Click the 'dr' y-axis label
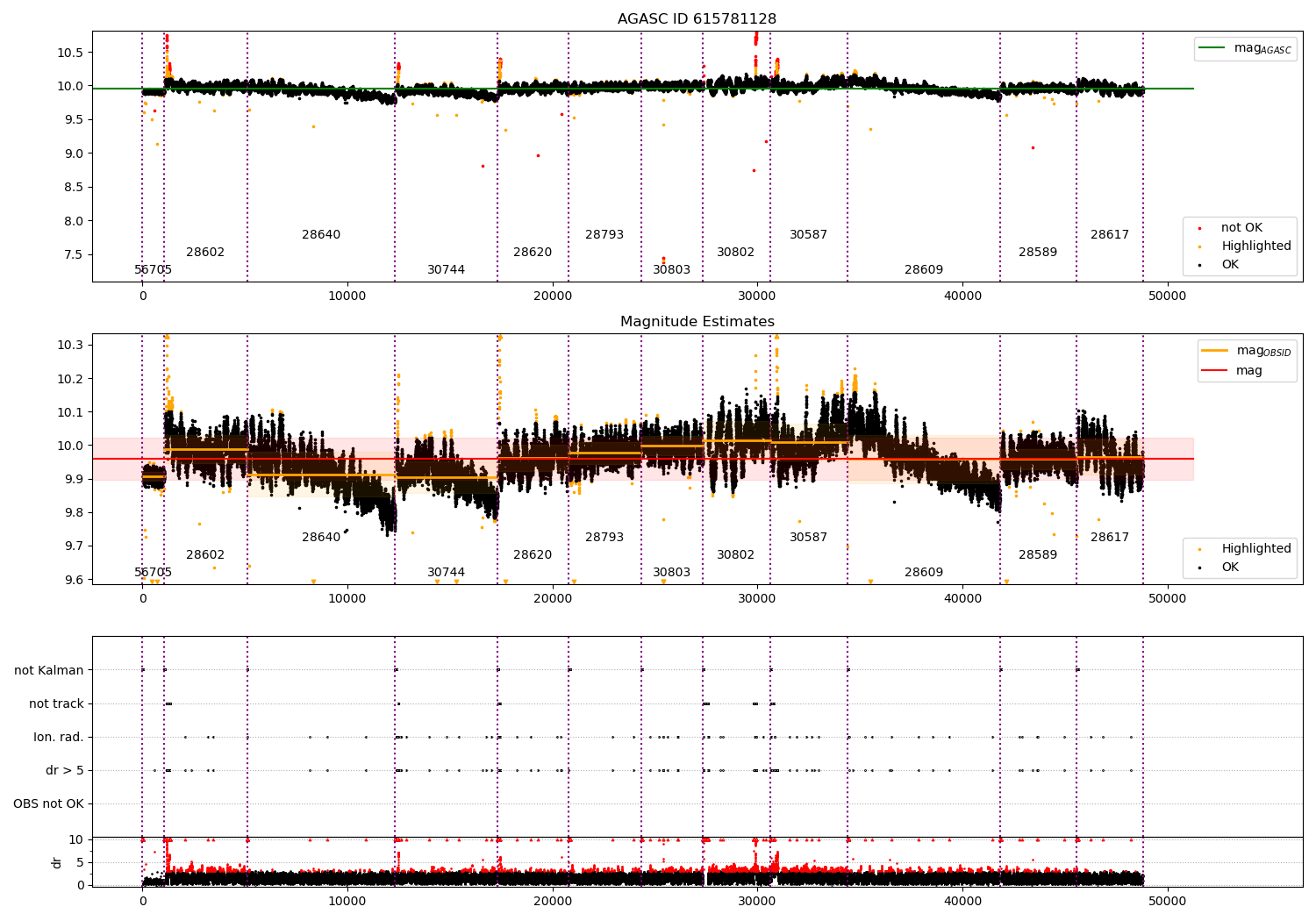Screen dimensions: 1316x921 tap(57, 863)
